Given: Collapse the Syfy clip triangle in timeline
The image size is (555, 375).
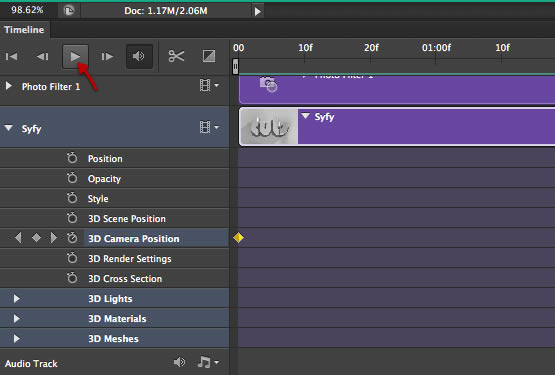Looking at the screenshot, I should click(305, 116).
